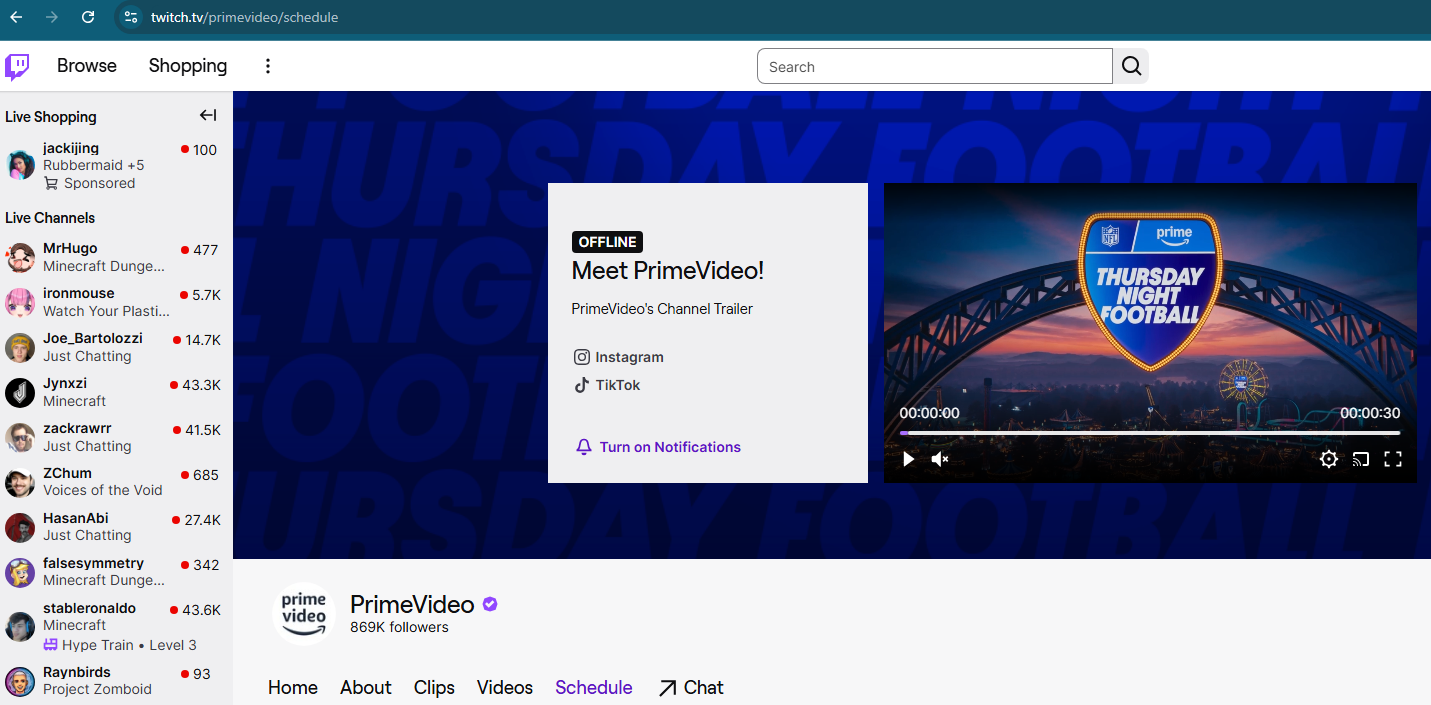Open ZChum's channel avatar
Screen dimensions: 1431x705
(x=20, y=482)
